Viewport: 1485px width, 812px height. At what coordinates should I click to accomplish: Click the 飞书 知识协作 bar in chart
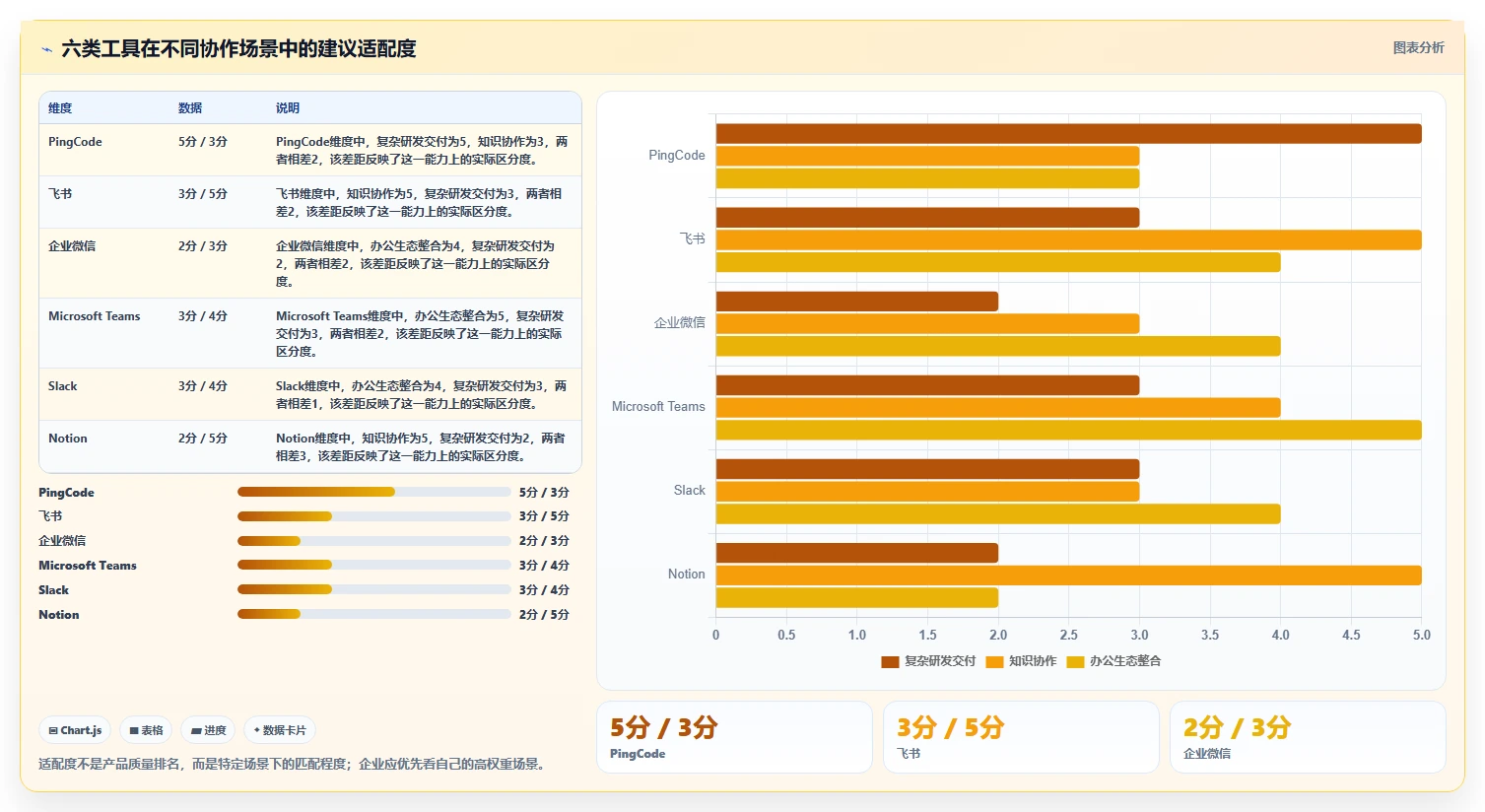pos(1068,239)
